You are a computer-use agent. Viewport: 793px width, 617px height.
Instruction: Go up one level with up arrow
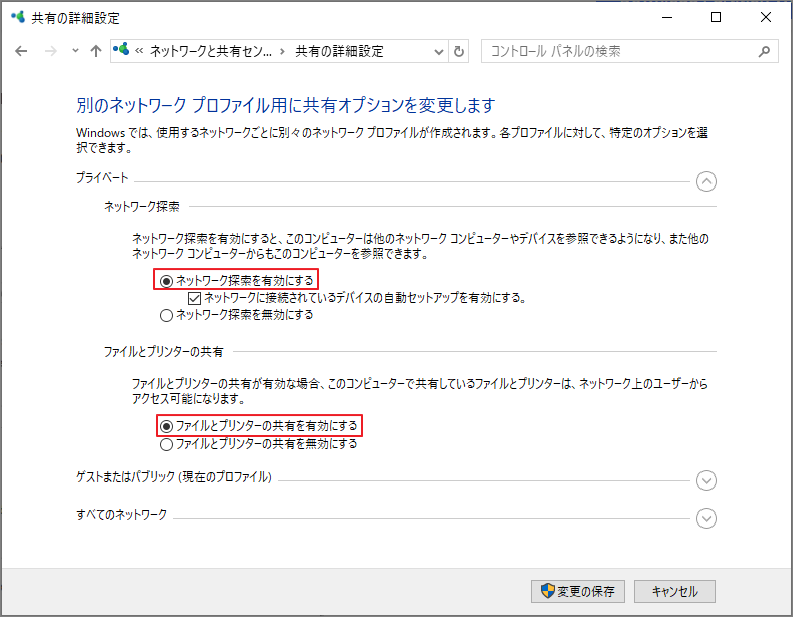(x=96, y=51)
